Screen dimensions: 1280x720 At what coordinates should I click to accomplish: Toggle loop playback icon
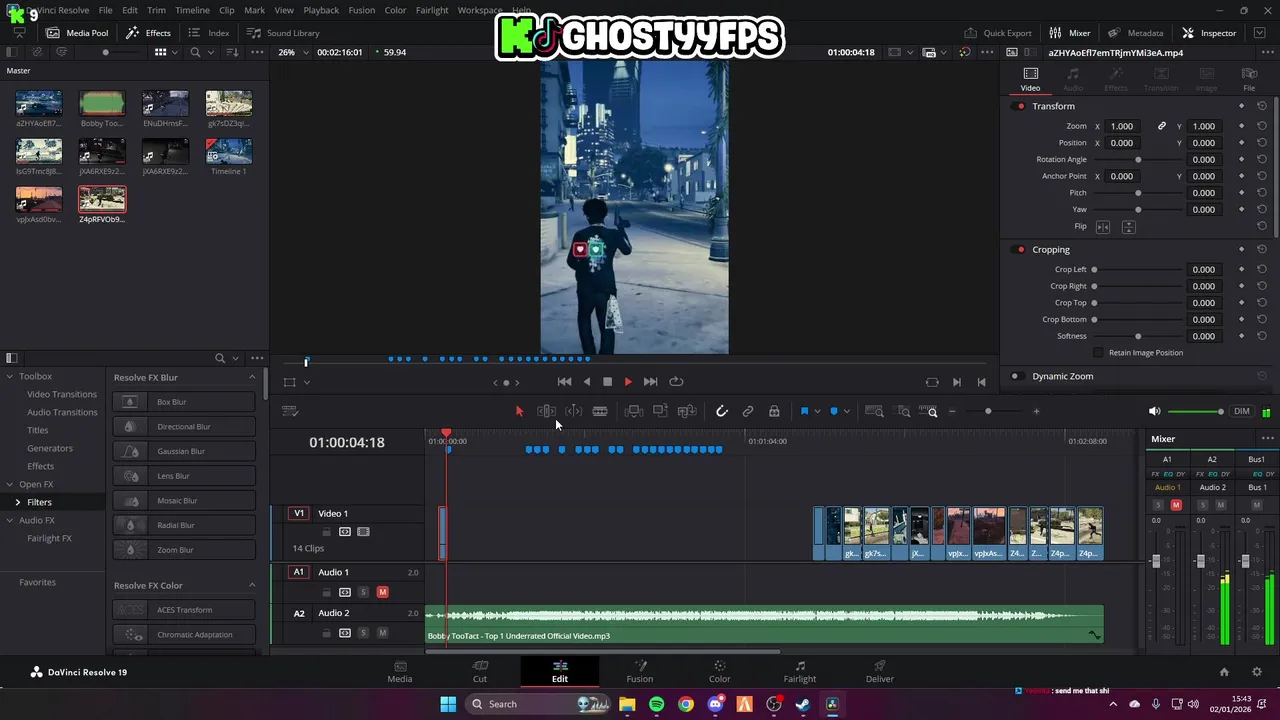pos(676,382)
